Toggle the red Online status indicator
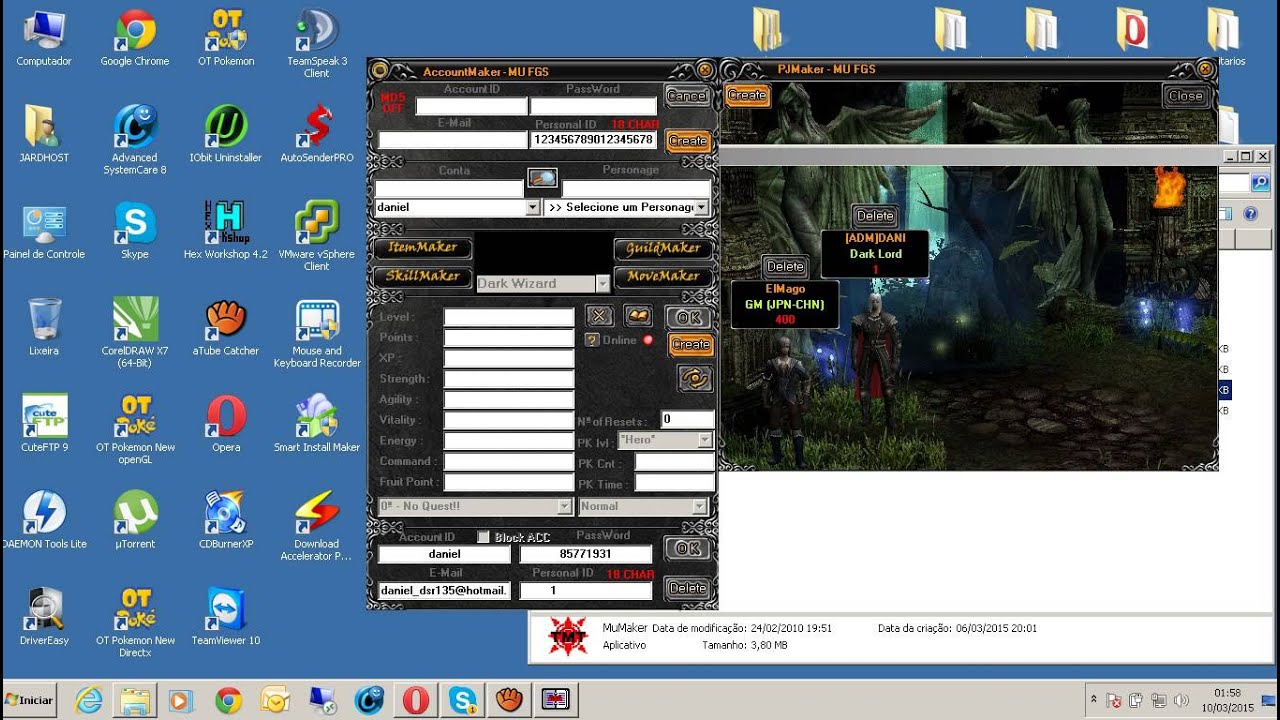The height and width of the screenshot is (720, 1280). 647,340
